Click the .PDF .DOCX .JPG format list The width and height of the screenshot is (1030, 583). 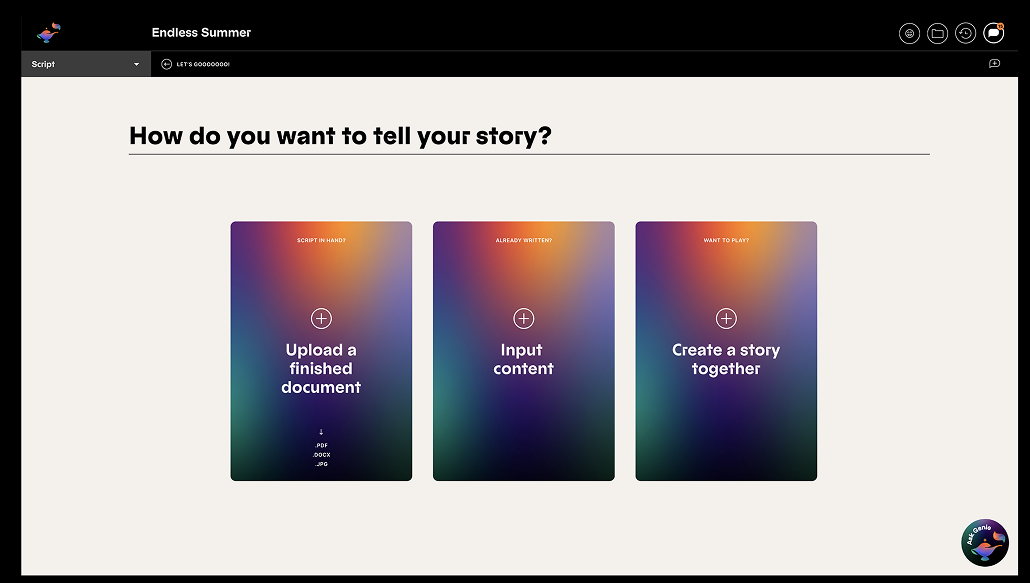pyautogui.click(x=321, y=455)
